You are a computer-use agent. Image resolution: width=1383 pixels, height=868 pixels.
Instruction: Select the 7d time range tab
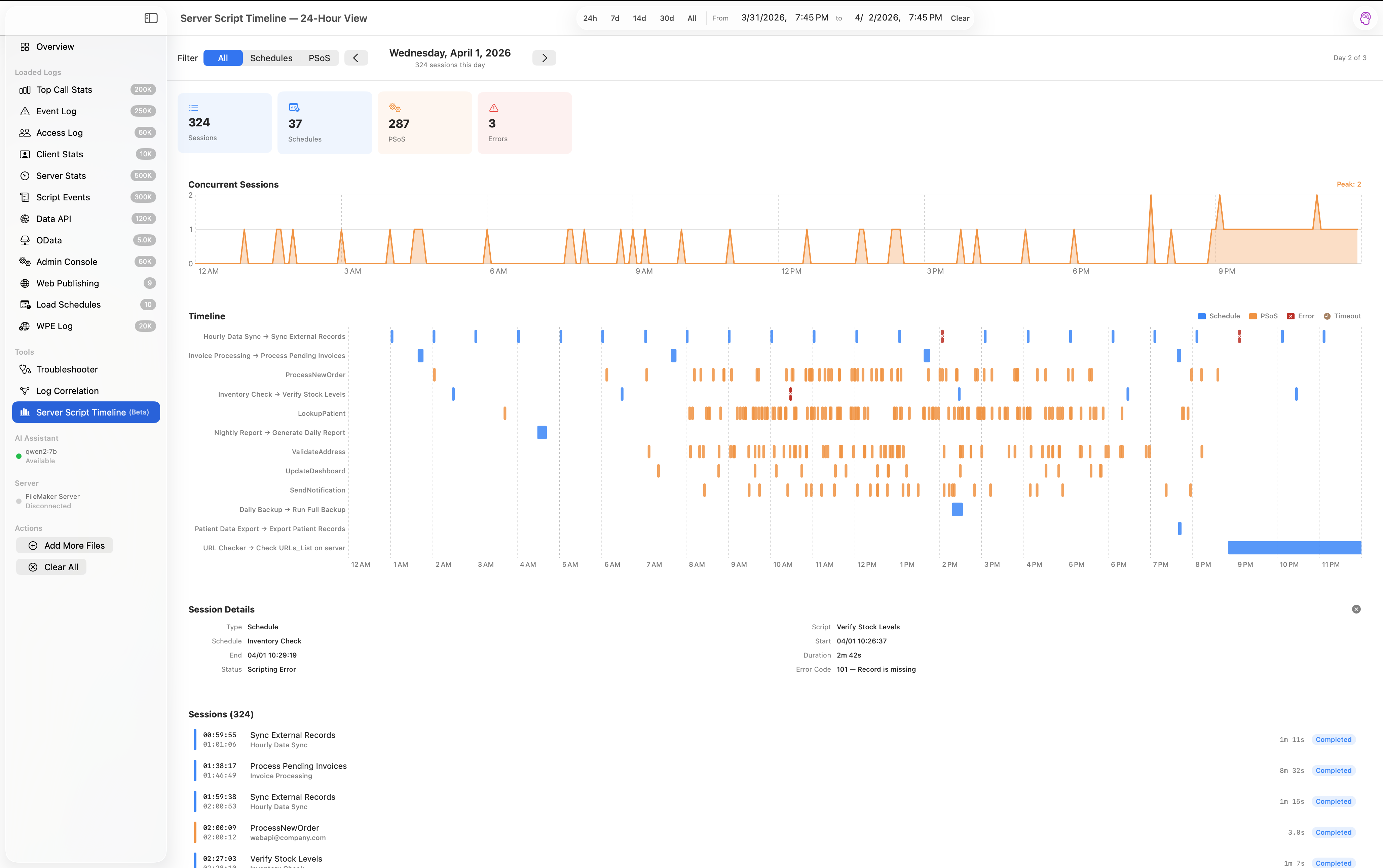(x=614, y=18)
